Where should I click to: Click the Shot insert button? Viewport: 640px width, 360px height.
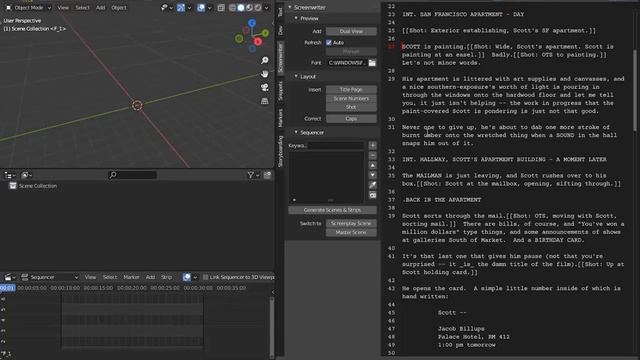click(x=351, y=107)
